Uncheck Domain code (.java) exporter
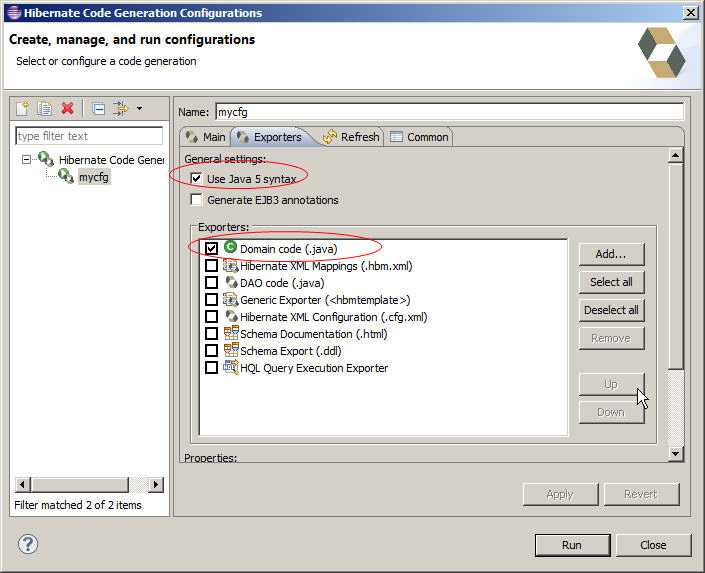Screen dimensions: 705x573 point(211,248)
